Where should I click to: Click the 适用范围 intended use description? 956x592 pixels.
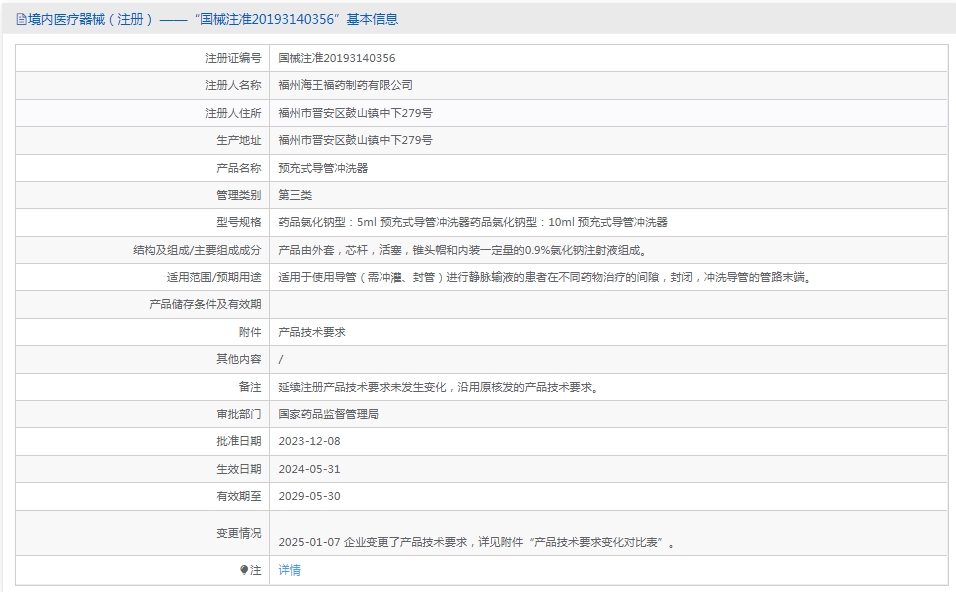click(x=545, y=277)
